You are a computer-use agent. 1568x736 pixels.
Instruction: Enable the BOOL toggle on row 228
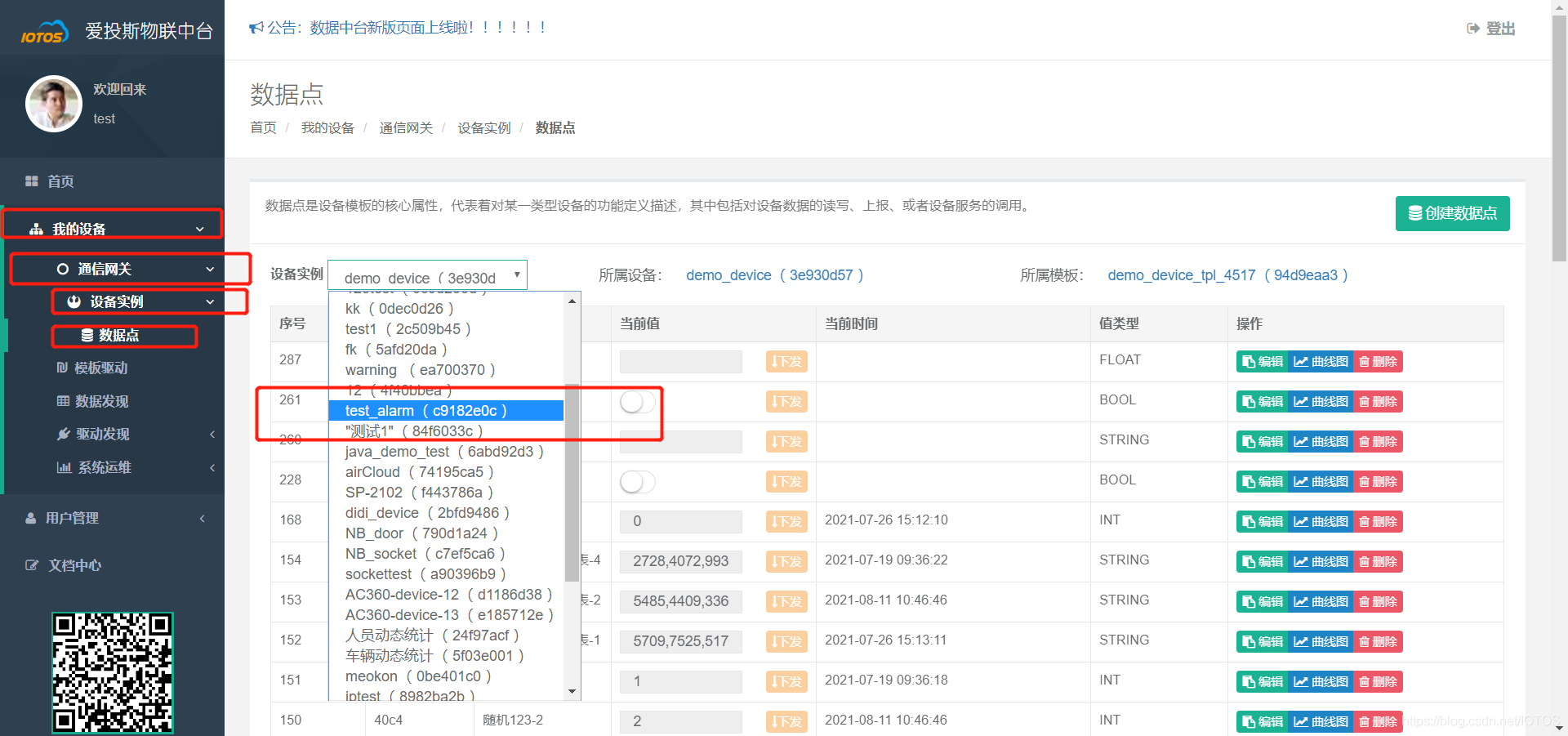click(x=636, y=482)
